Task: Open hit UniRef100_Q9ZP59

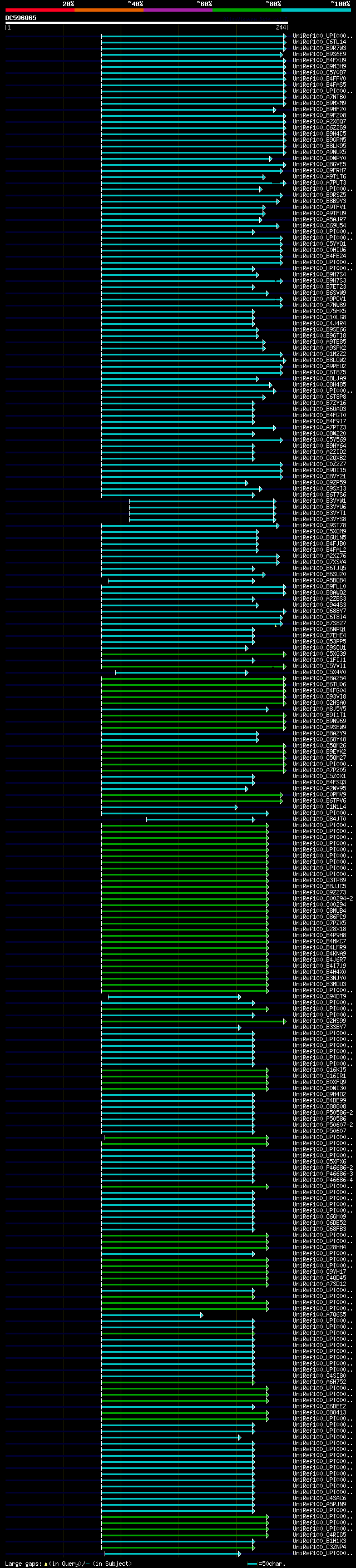Action: coord(319,482)
